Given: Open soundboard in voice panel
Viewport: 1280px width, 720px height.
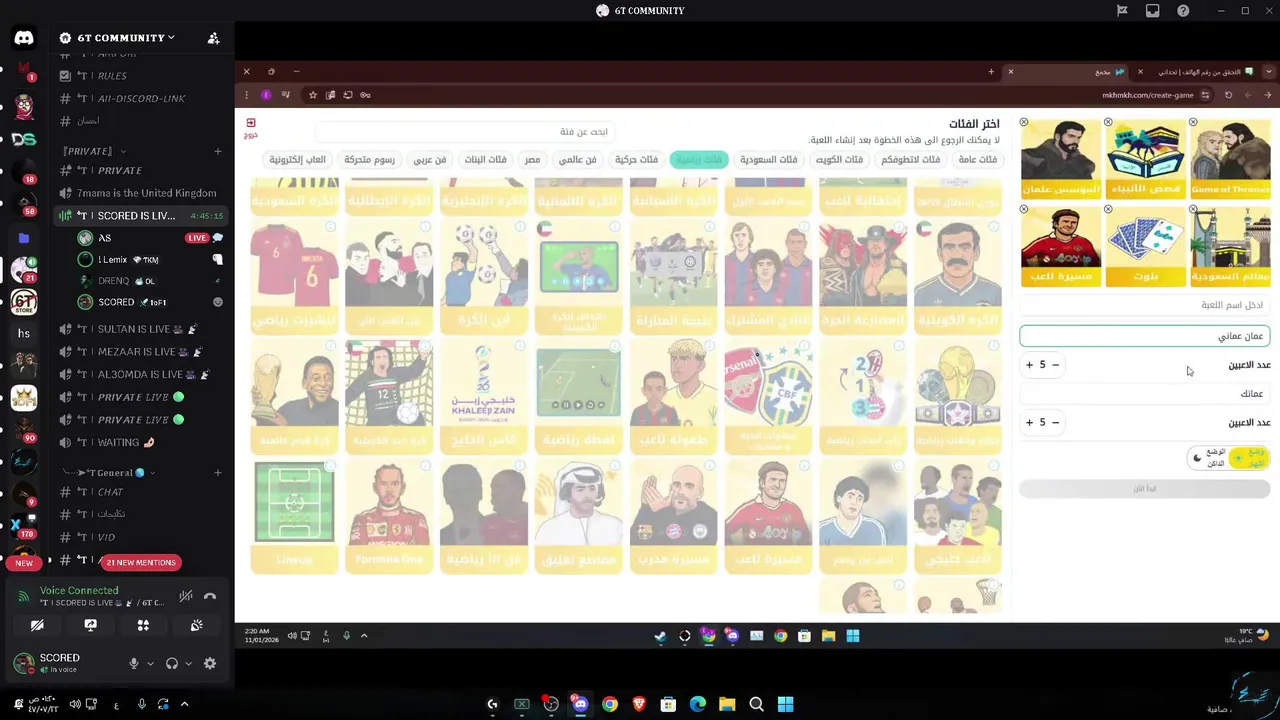Looking at the screenshot, I should [x=196, y=625].
